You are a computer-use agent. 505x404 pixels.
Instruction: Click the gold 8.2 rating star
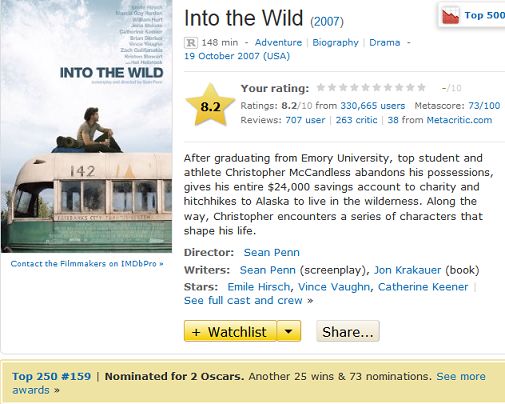(x=210, y=105)
